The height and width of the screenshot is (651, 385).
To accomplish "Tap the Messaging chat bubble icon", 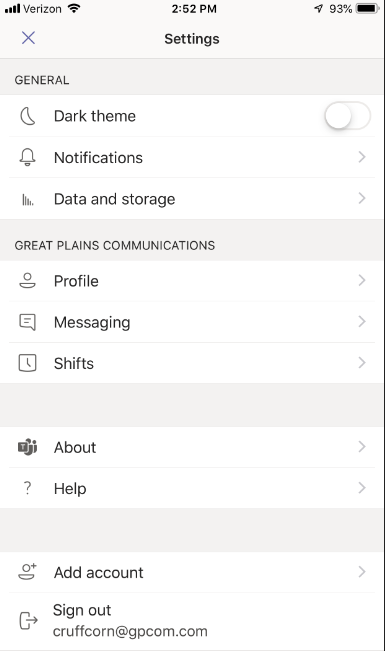I will coord(27,322).
